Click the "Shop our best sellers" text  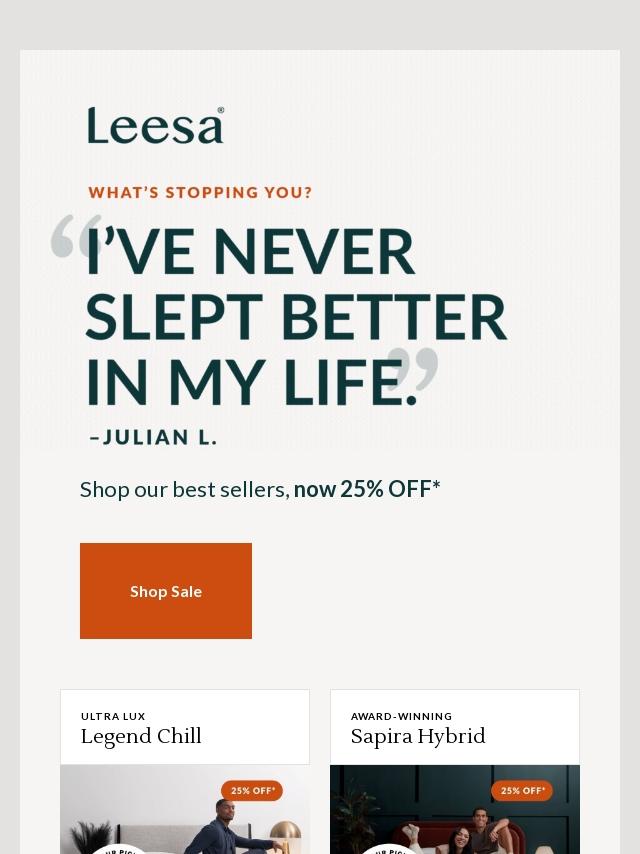pyautogui.click(x=184, y=489)
